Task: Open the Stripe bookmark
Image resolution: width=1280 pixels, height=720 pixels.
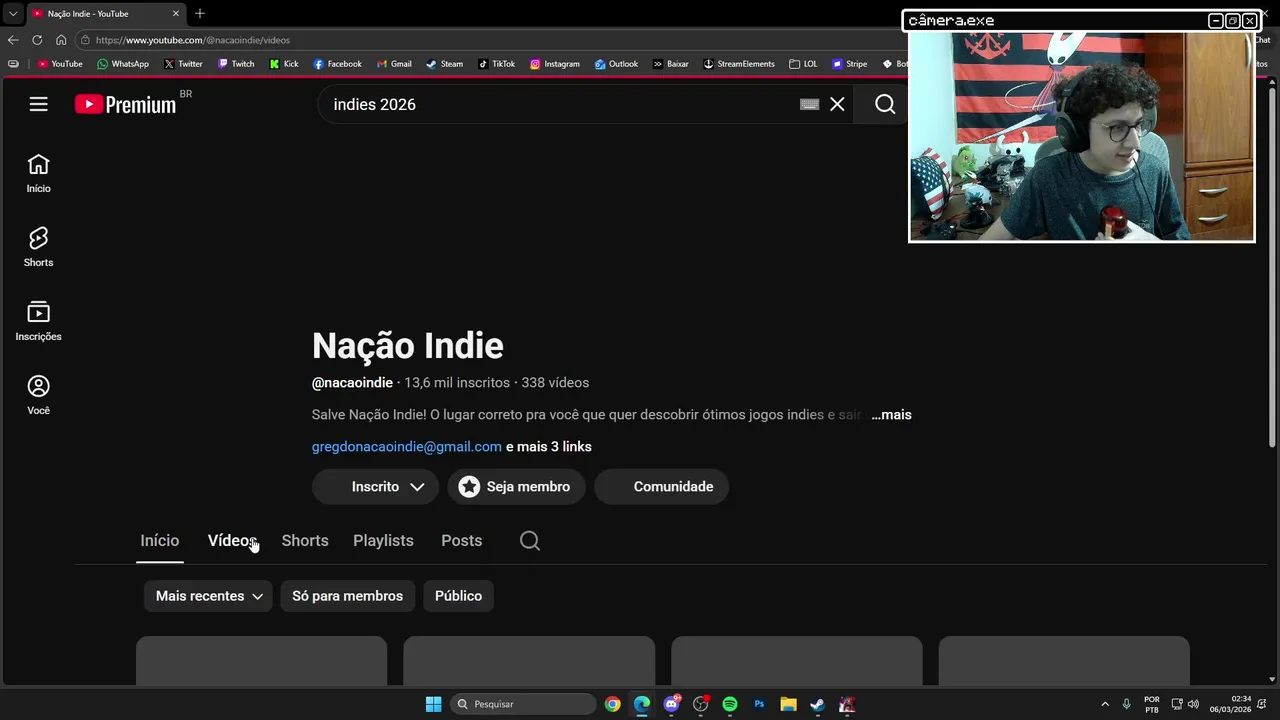Action: pyautogui.click(x=850, y=64)
